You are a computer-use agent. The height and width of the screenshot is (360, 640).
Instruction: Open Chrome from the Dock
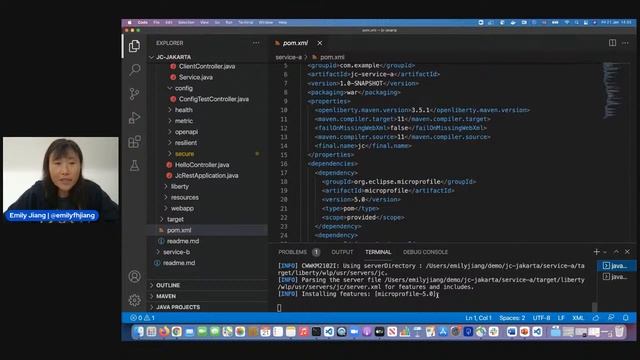(177, 331)
